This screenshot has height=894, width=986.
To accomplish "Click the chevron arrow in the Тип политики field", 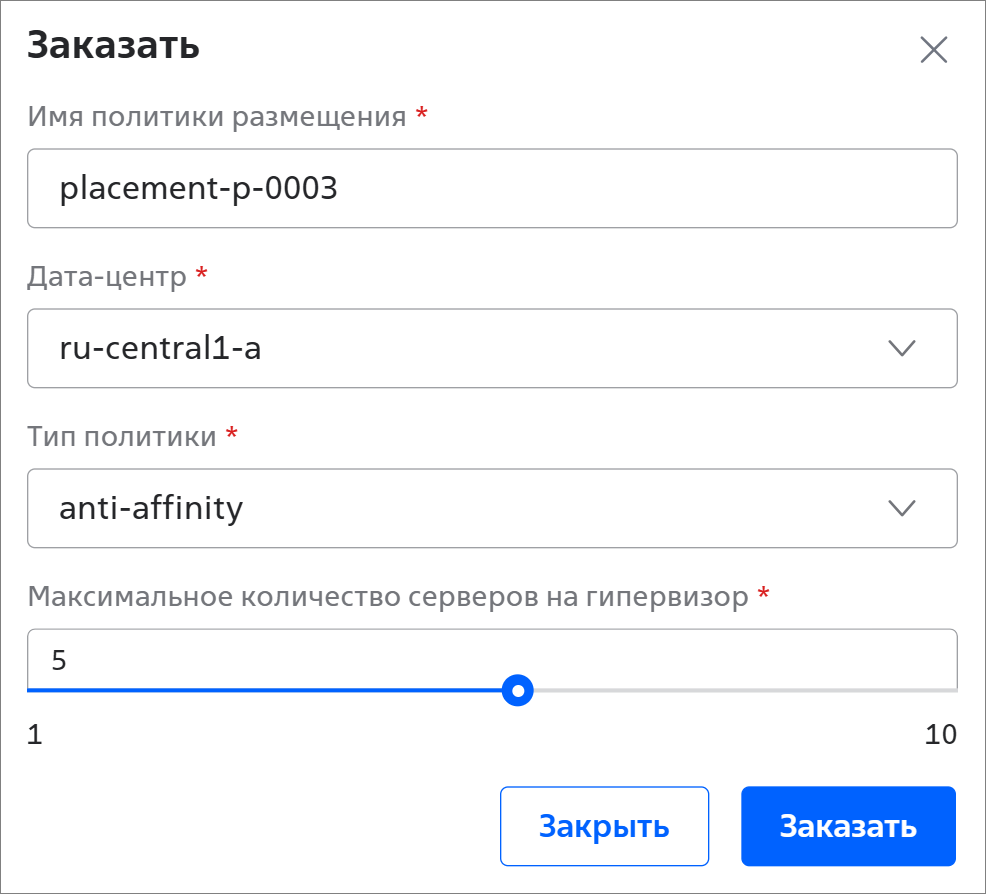I will tap(902, 508).
